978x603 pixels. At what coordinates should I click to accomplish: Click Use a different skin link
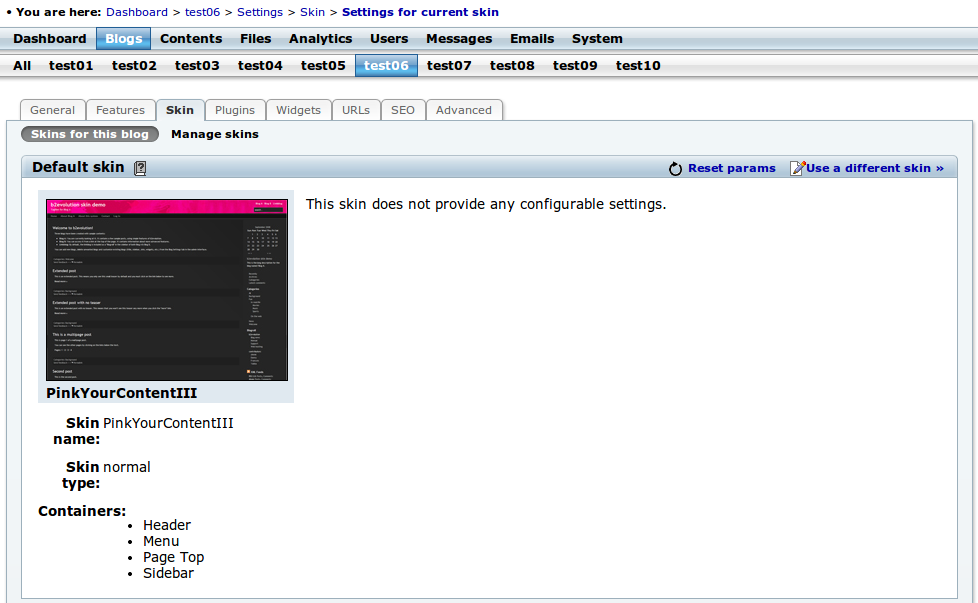click(875, 168)
